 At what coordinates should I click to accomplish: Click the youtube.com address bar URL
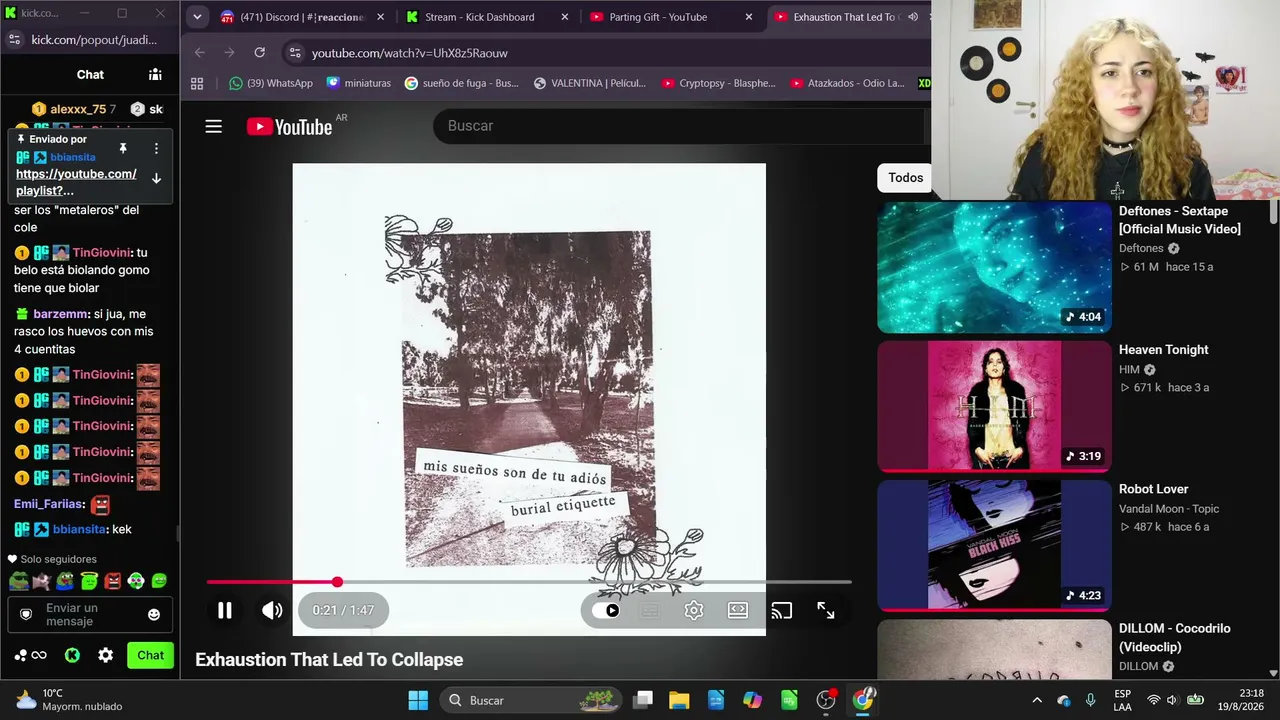pos(410,53)
